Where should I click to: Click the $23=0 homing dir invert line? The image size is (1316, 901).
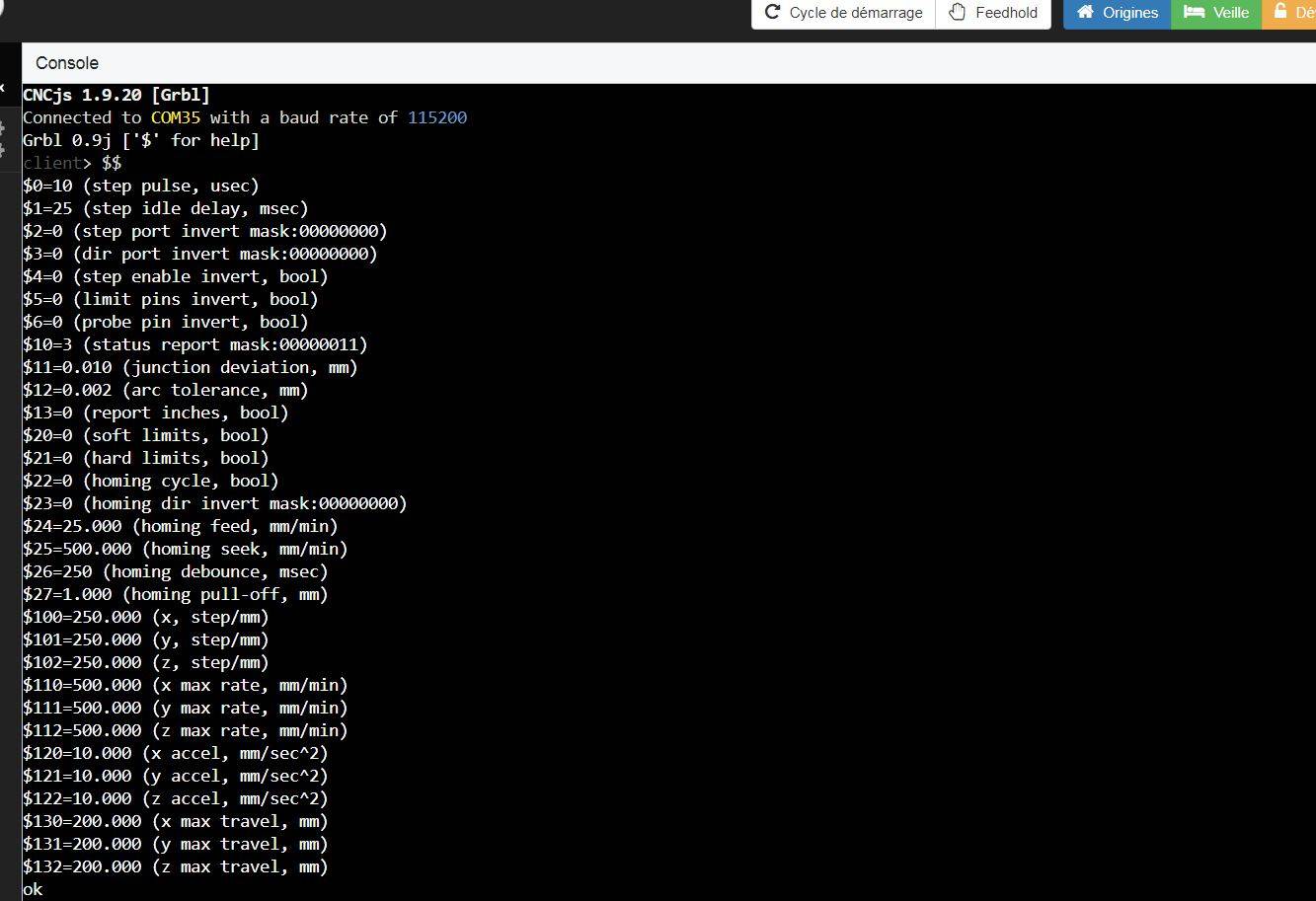(x=215, y=503)
